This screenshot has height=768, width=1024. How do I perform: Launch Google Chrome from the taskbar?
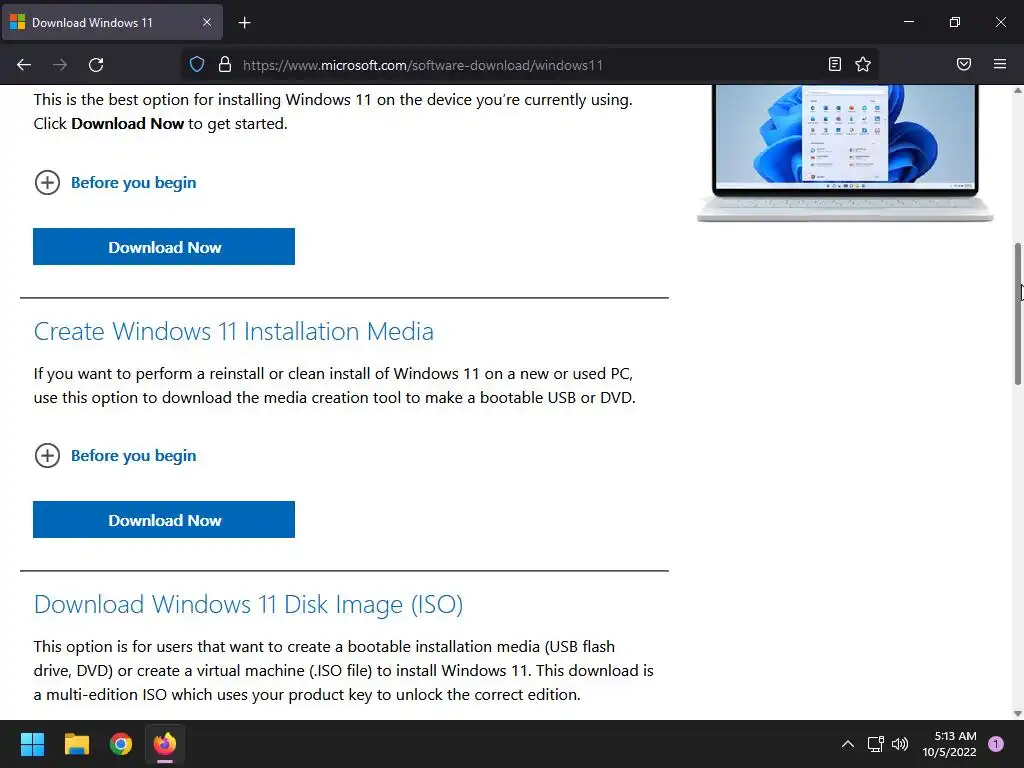point(121,744)
